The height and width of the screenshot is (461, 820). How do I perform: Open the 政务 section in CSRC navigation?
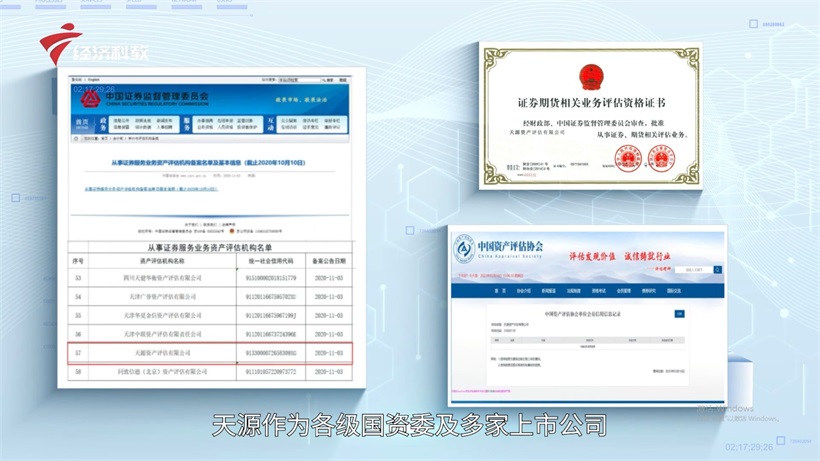point(103,124)
